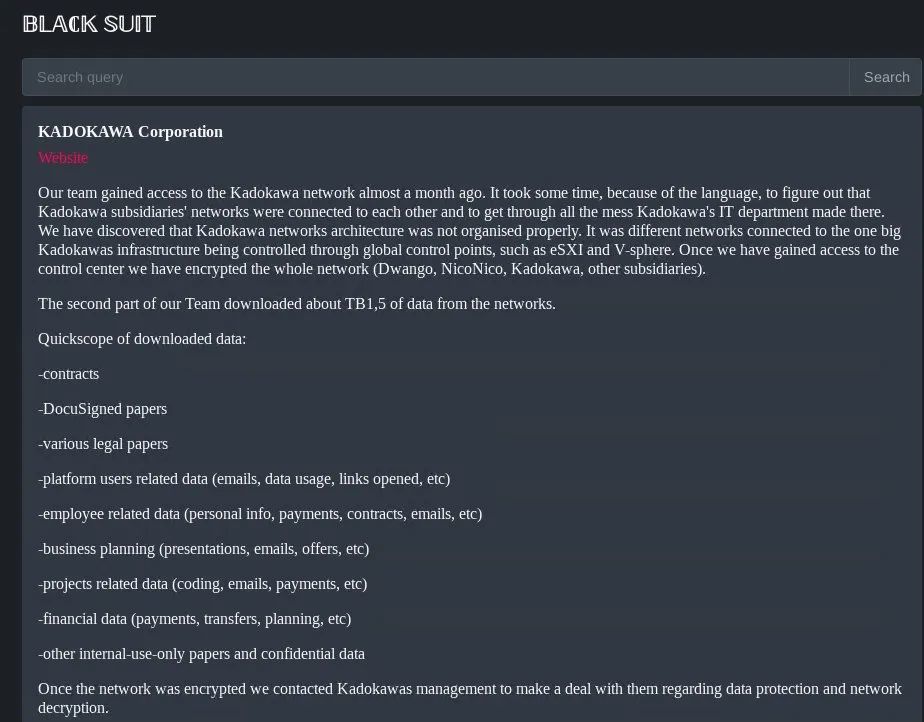
Task: Click the word "NicoNico" in the first paragraph
Action: click(471, 269)
